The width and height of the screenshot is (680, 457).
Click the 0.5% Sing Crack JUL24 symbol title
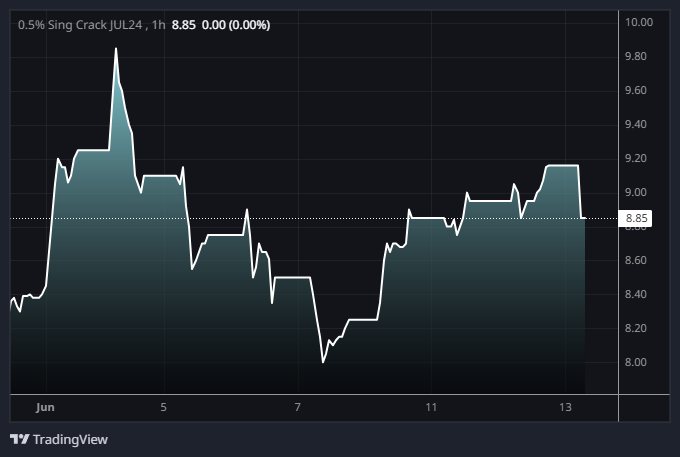(x=81, y=23)
